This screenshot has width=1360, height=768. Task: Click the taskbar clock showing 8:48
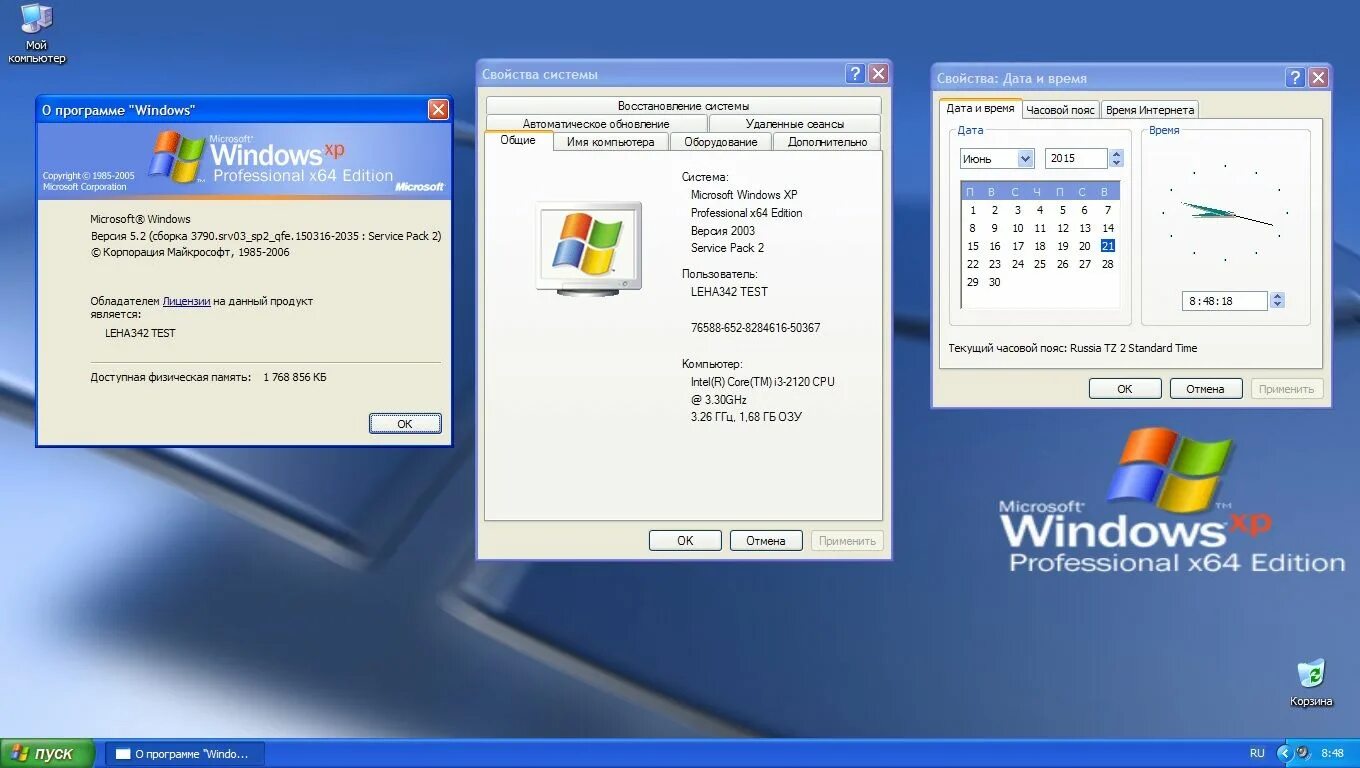click(1333, 753)
